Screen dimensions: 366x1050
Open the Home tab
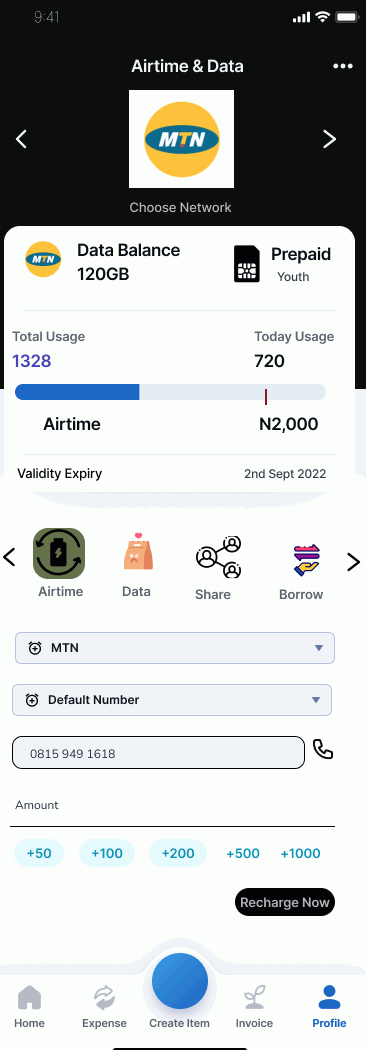tap(29, 1007)
